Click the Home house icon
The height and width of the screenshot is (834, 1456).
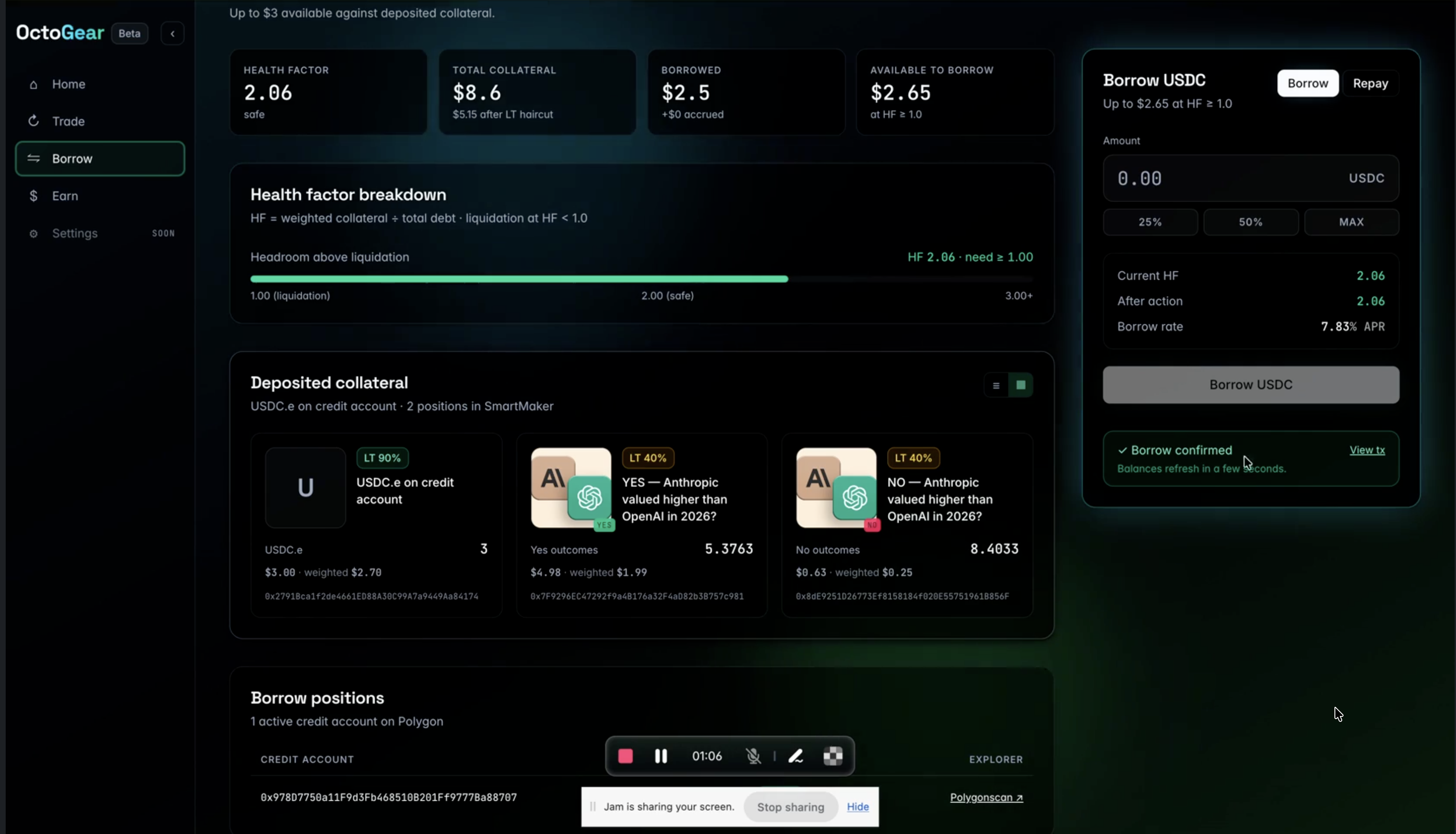tap(33, 85)
